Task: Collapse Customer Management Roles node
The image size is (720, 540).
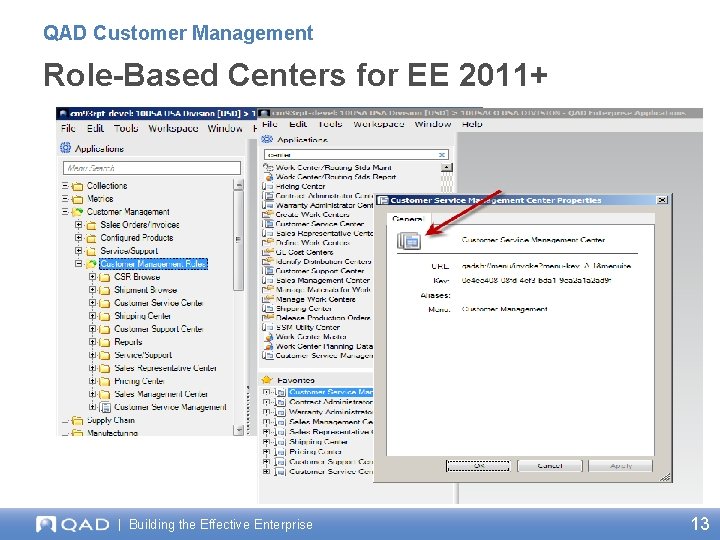Action: point(79,264)
